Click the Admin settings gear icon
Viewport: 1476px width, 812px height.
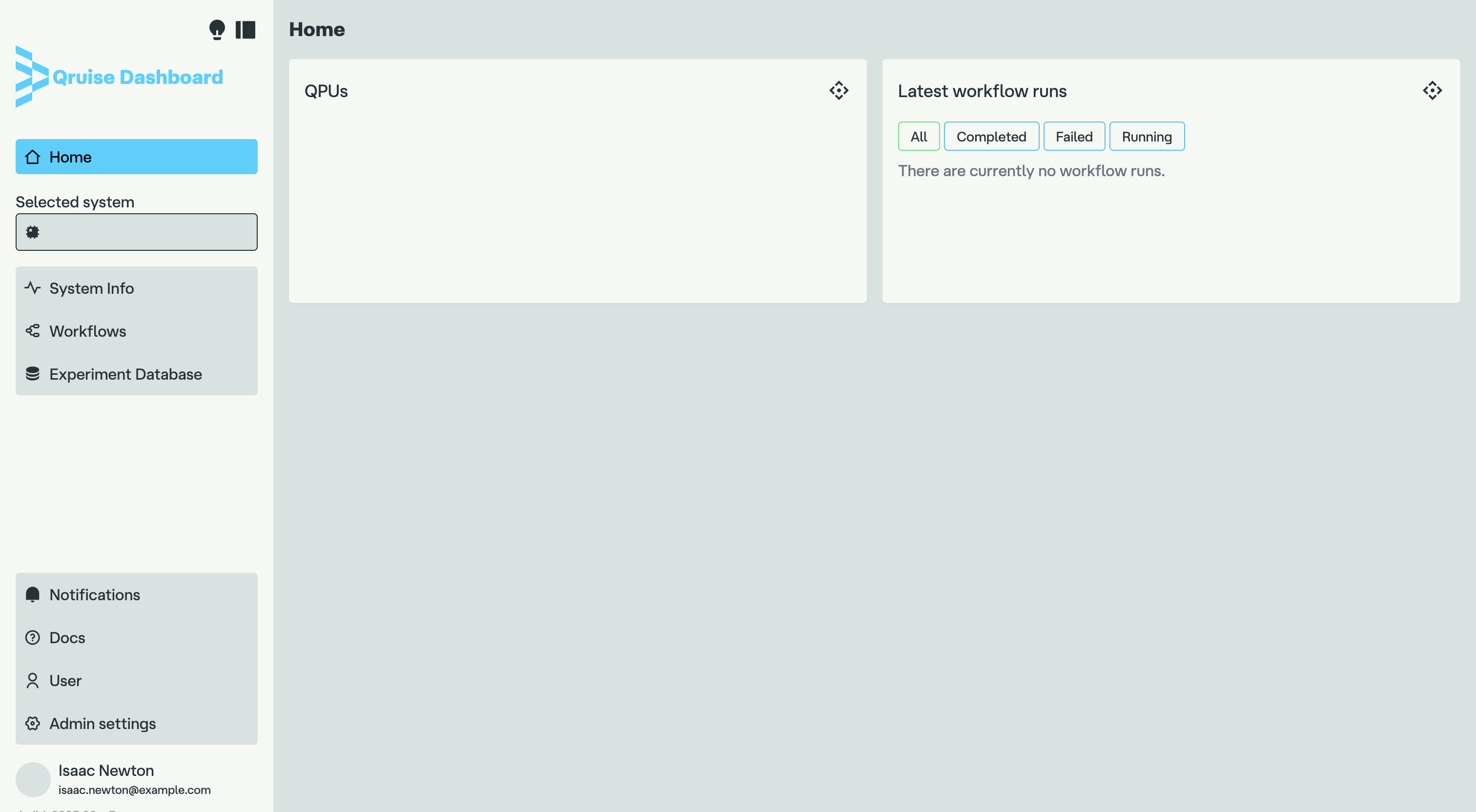(33, 724)
